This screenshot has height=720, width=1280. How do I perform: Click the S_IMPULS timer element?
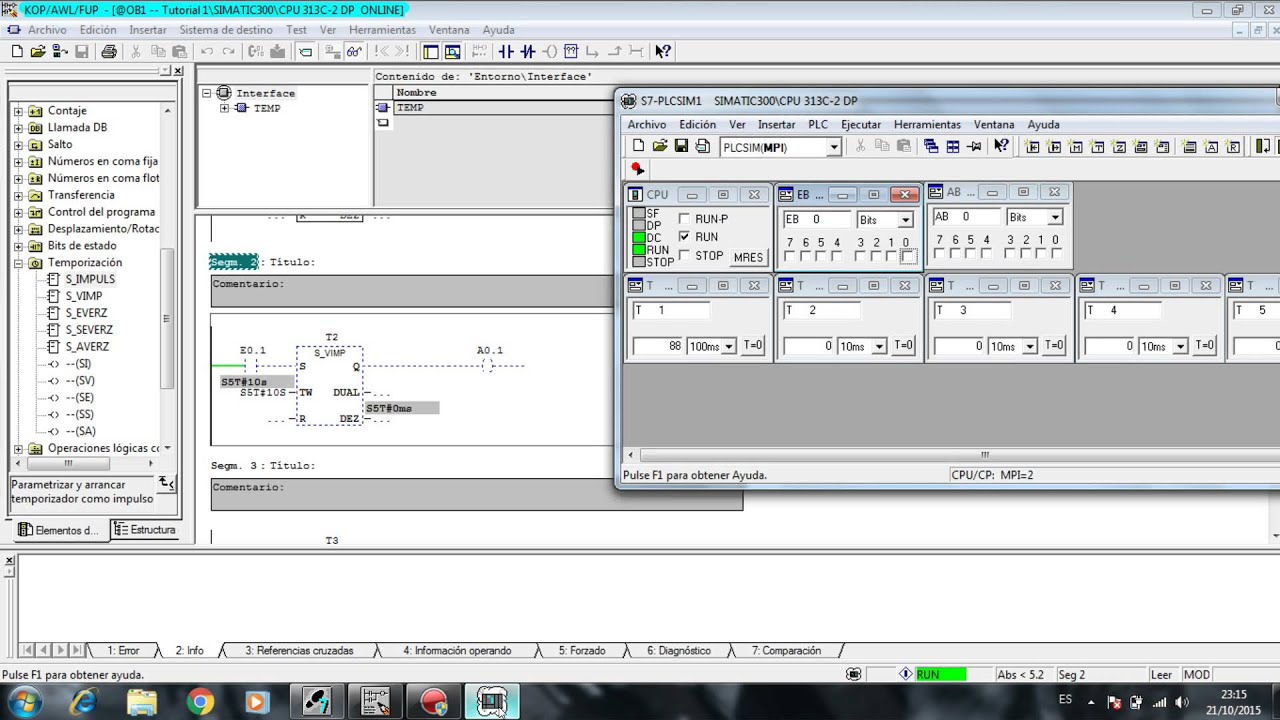click(90, 279)
